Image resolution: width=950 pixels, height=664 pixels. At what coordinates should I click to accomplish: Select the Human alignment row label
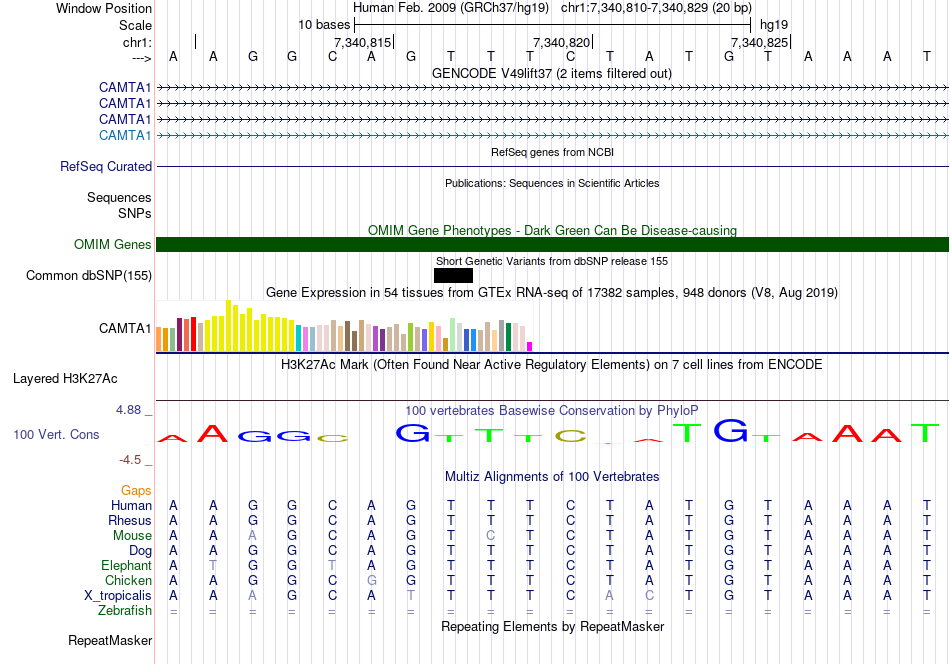point(131,505)
